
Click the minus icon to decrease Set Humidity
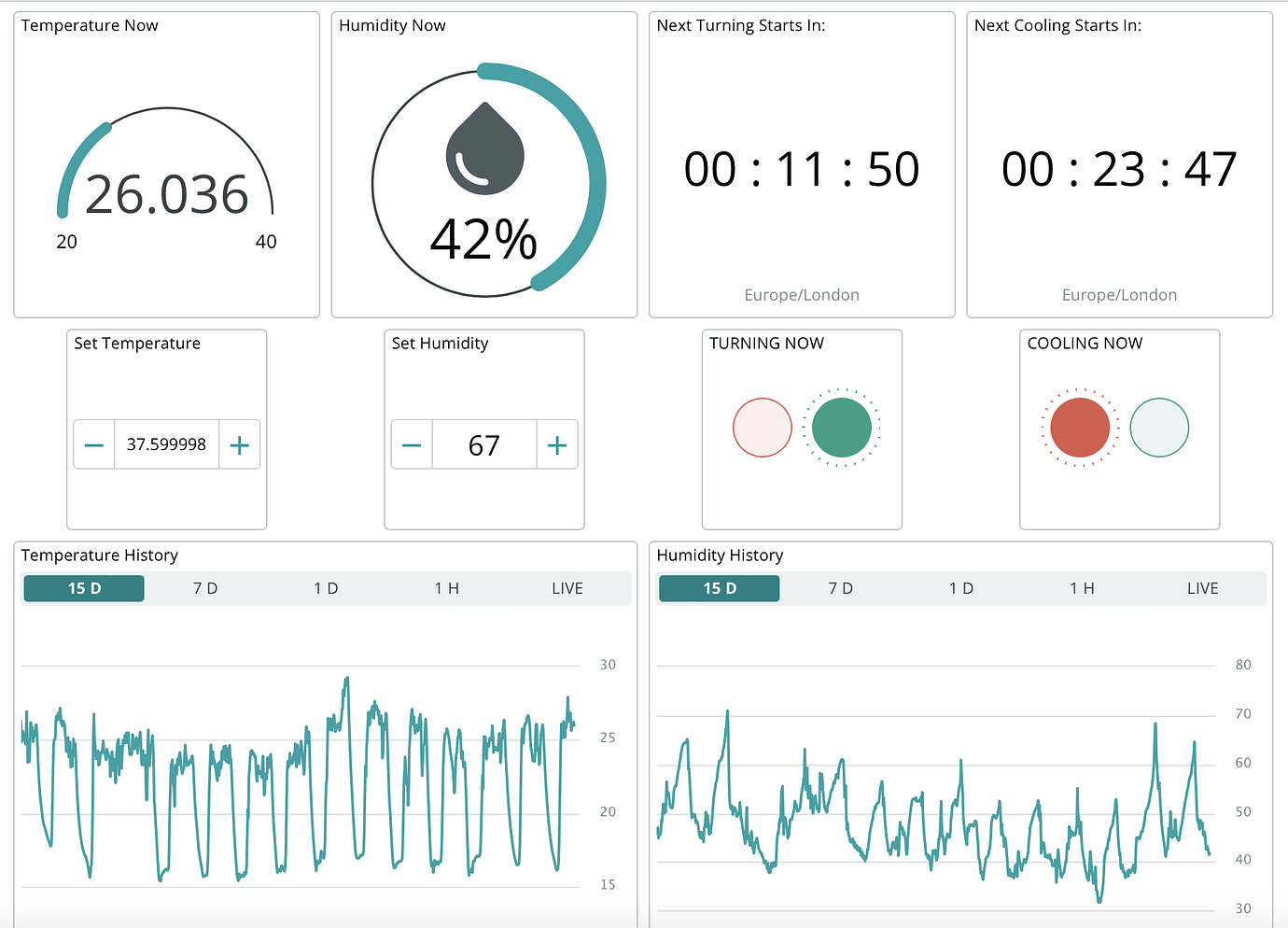pos(412,444)
